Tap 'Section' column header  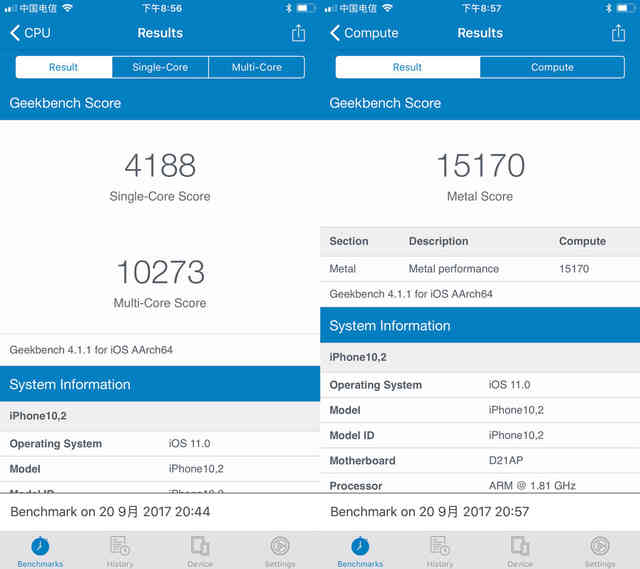(x=349, y=241)
